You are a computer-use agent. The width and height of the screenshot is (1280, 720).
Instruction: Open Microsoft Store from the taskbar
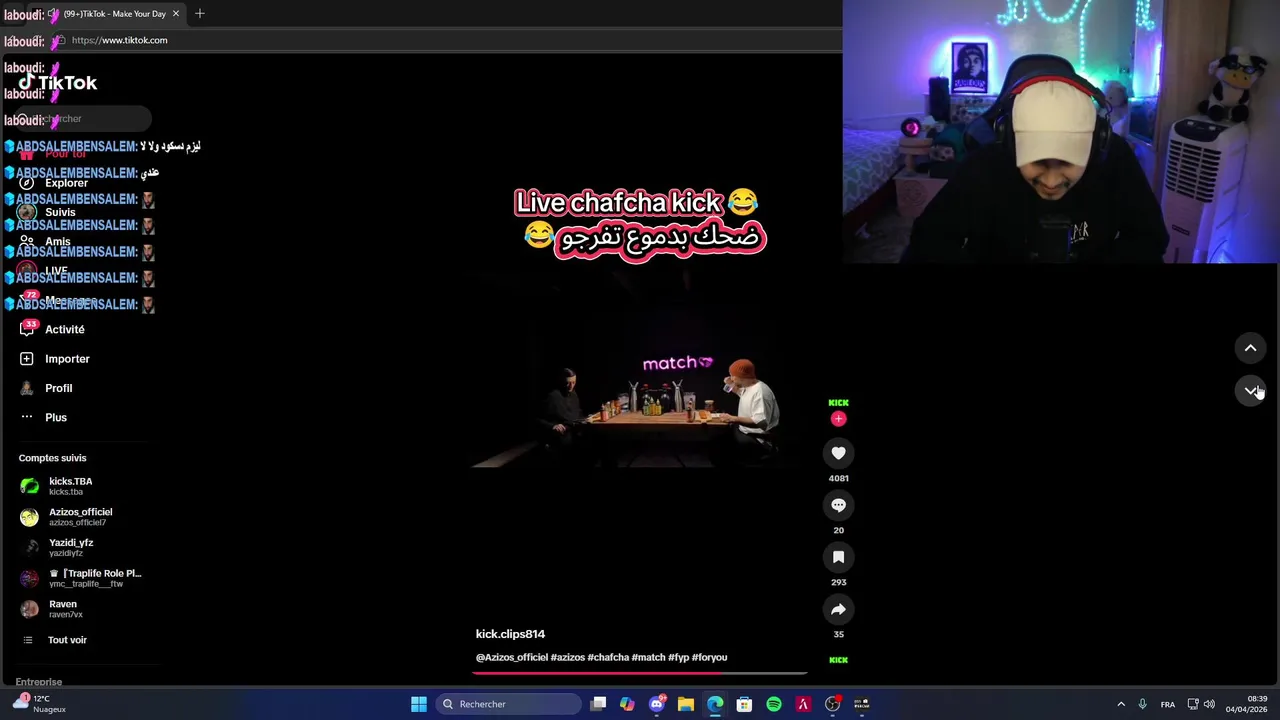744,704
